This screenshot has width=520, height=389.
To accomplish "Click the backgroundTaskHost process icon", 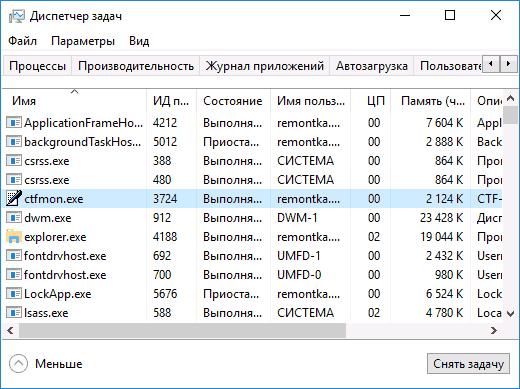I will 14,142.
